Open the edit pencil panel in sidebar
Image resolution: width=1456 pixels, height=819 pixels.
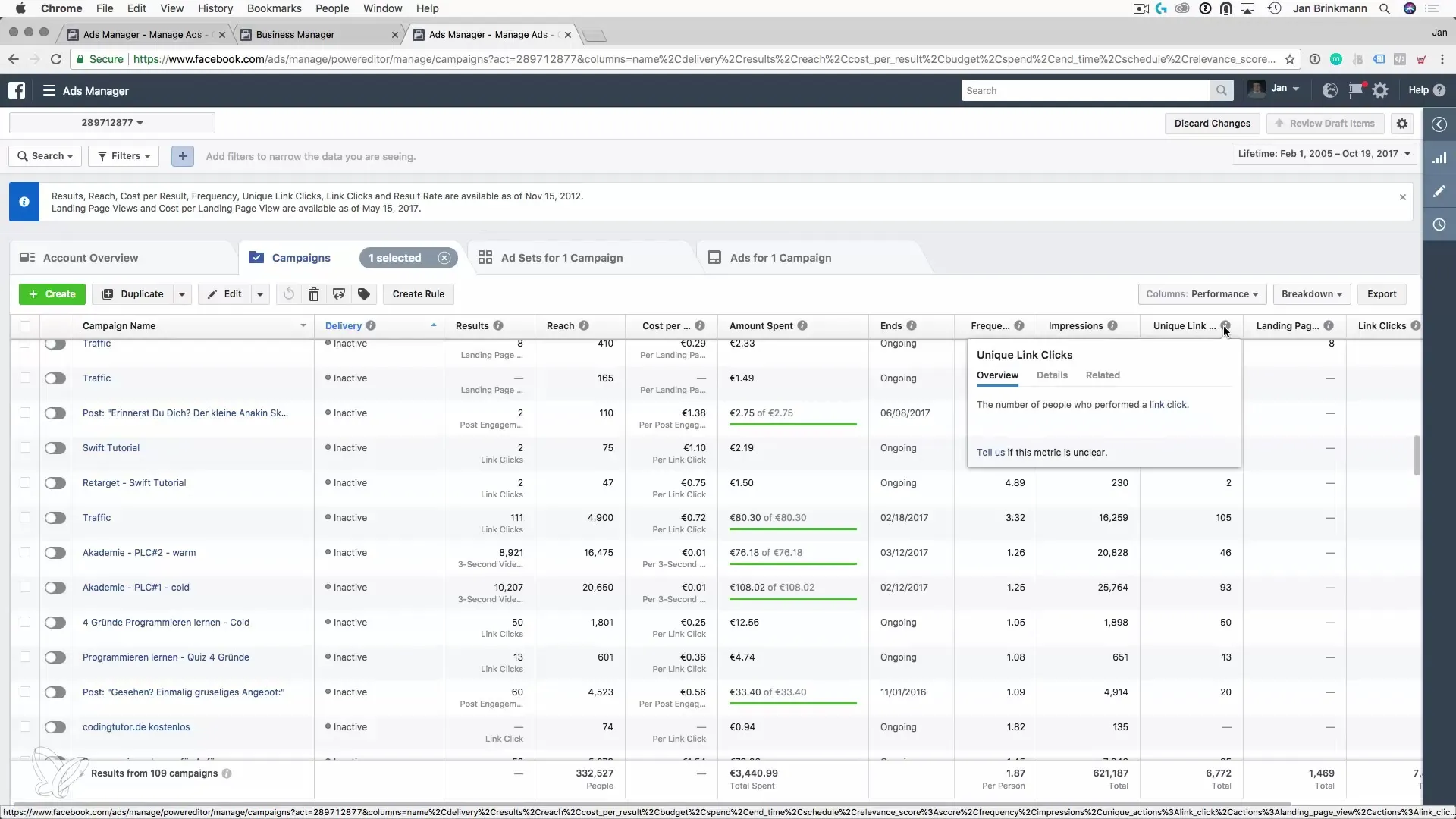tap(1439, 191)
